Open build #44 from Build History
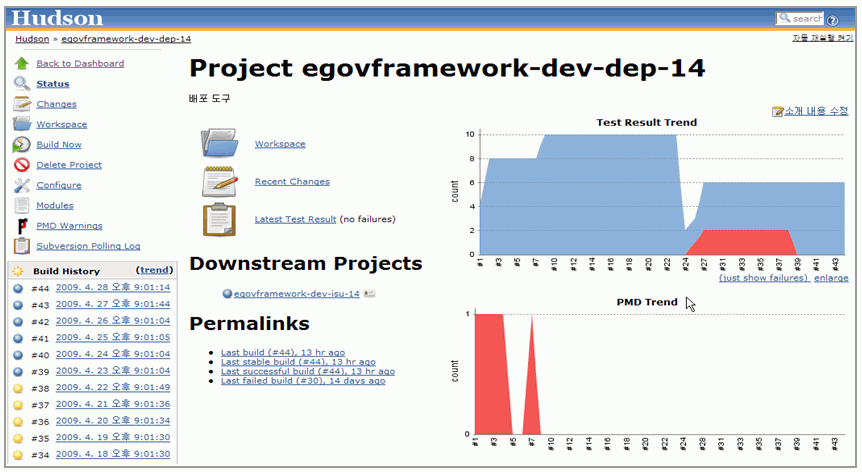The height and width of the screenshot is (472, 862). click(112, 288)
